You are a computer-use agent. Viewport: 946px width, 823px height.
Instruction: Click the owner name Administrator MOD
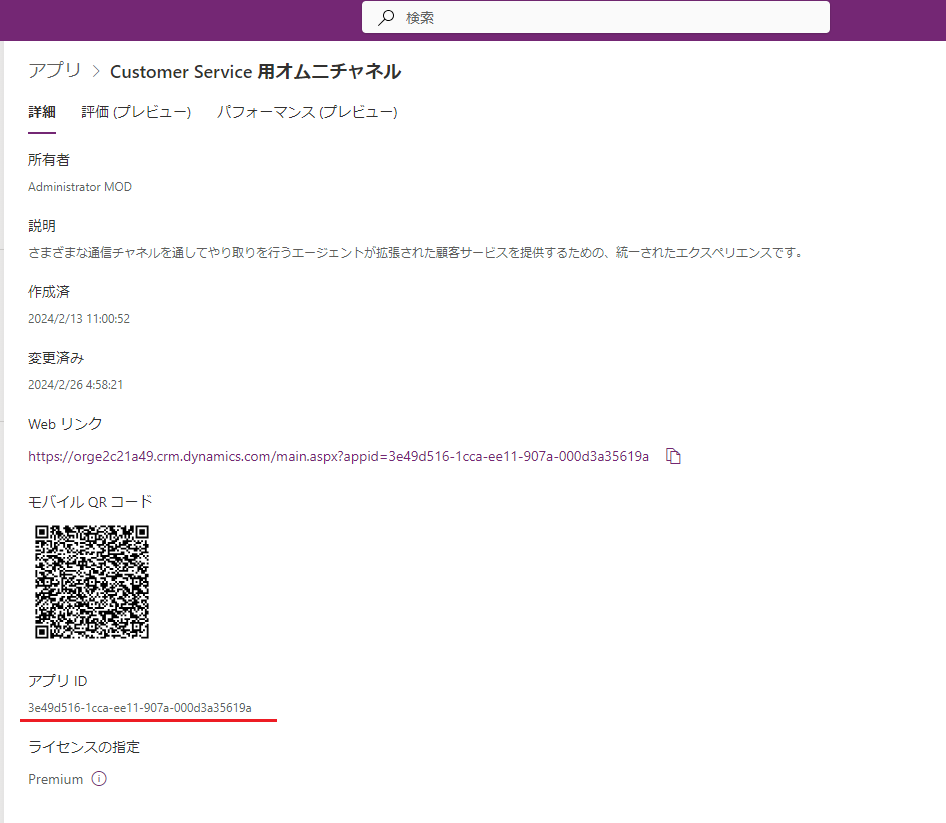pyautogui.click(x=80, y=186)
